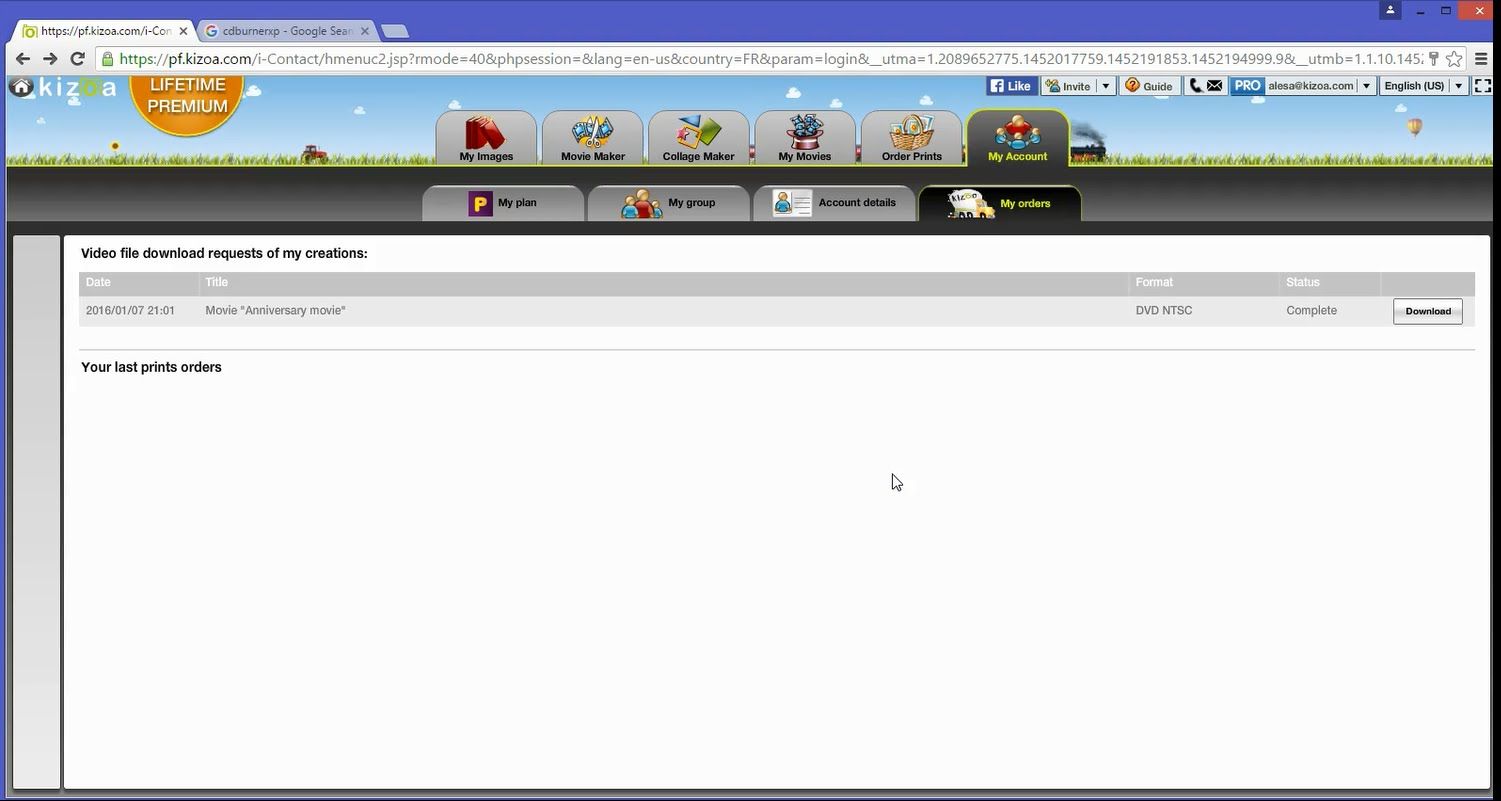Image resolution: width=1501 pixels, height=801 pixels.
Task: Click the saved password key icon
Action: pyautogui.click(x=1434, y=59)
